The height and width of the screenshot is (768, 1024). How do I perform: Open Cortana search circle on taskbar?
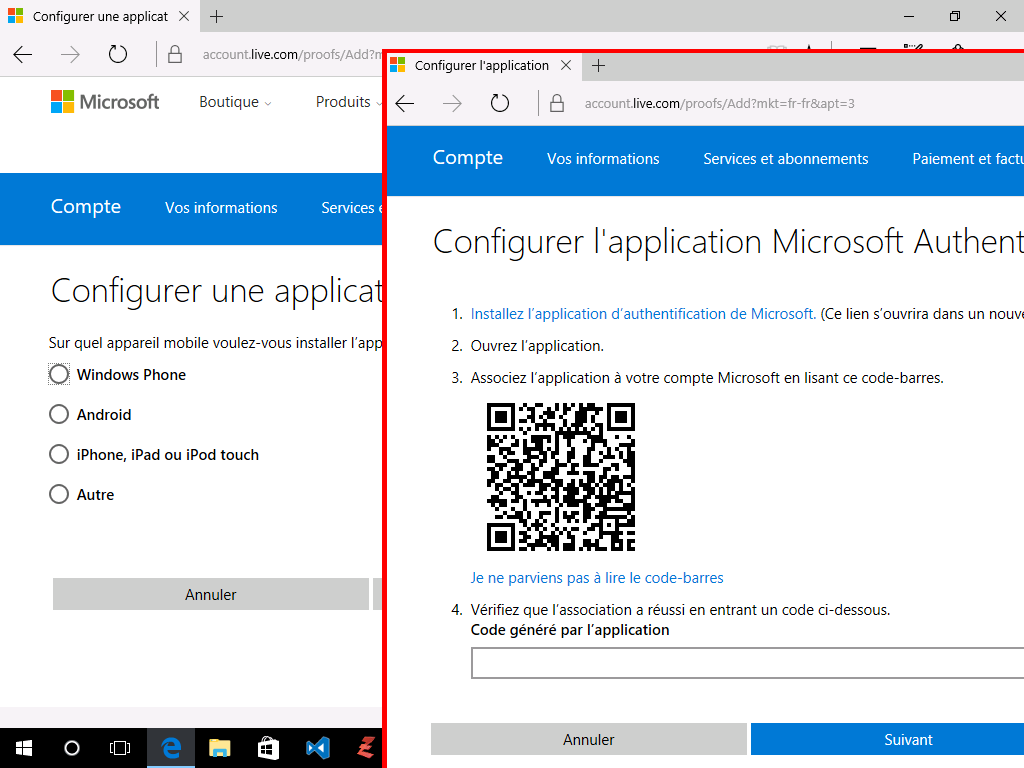coord(72,748)
